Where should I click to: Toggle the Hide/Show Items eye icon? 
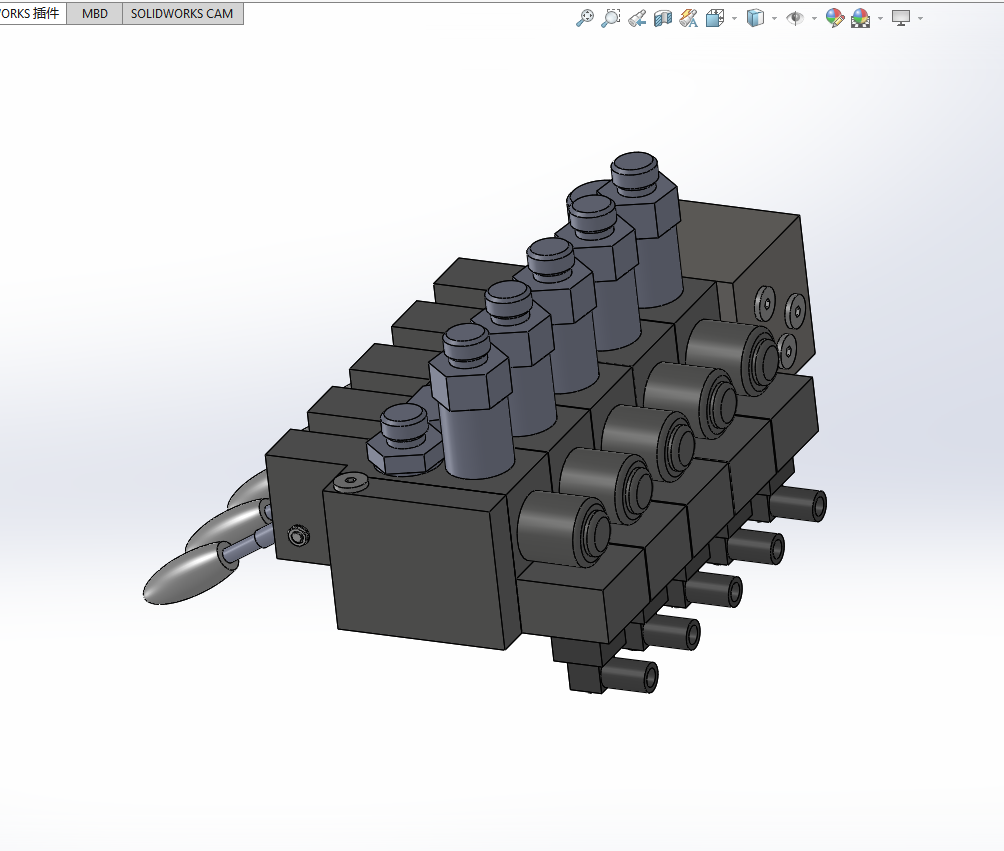pos(795,18)
